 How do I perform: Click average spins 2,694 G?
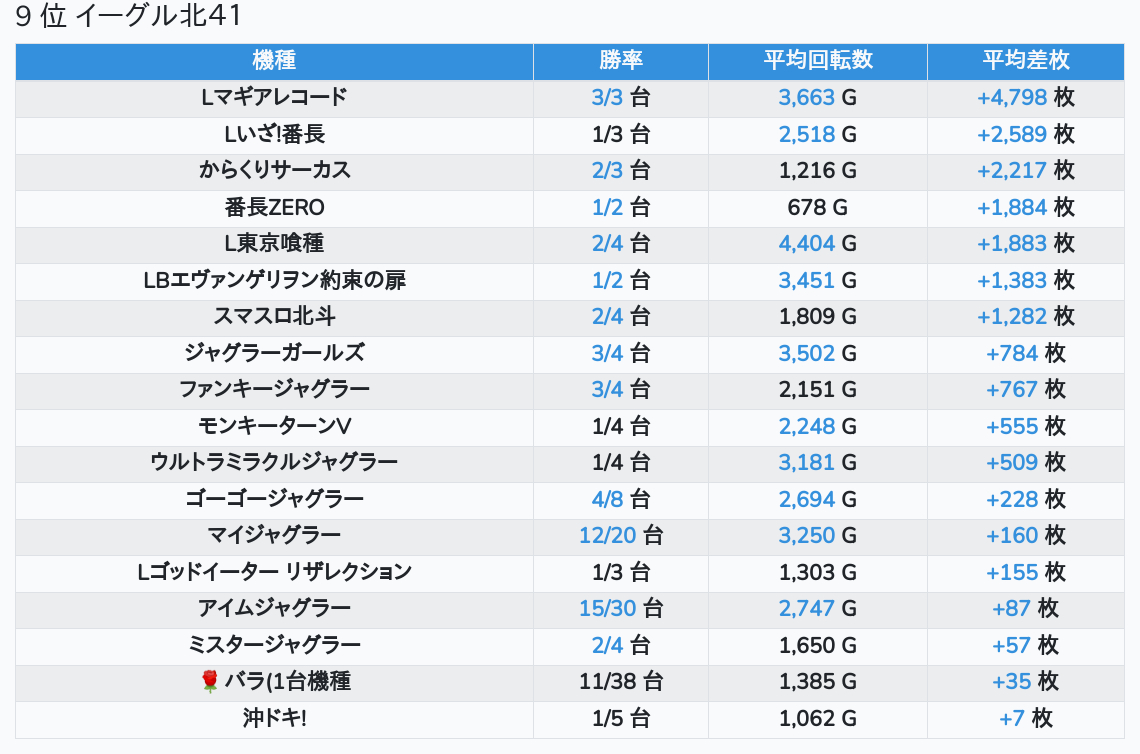coord(818,499)
